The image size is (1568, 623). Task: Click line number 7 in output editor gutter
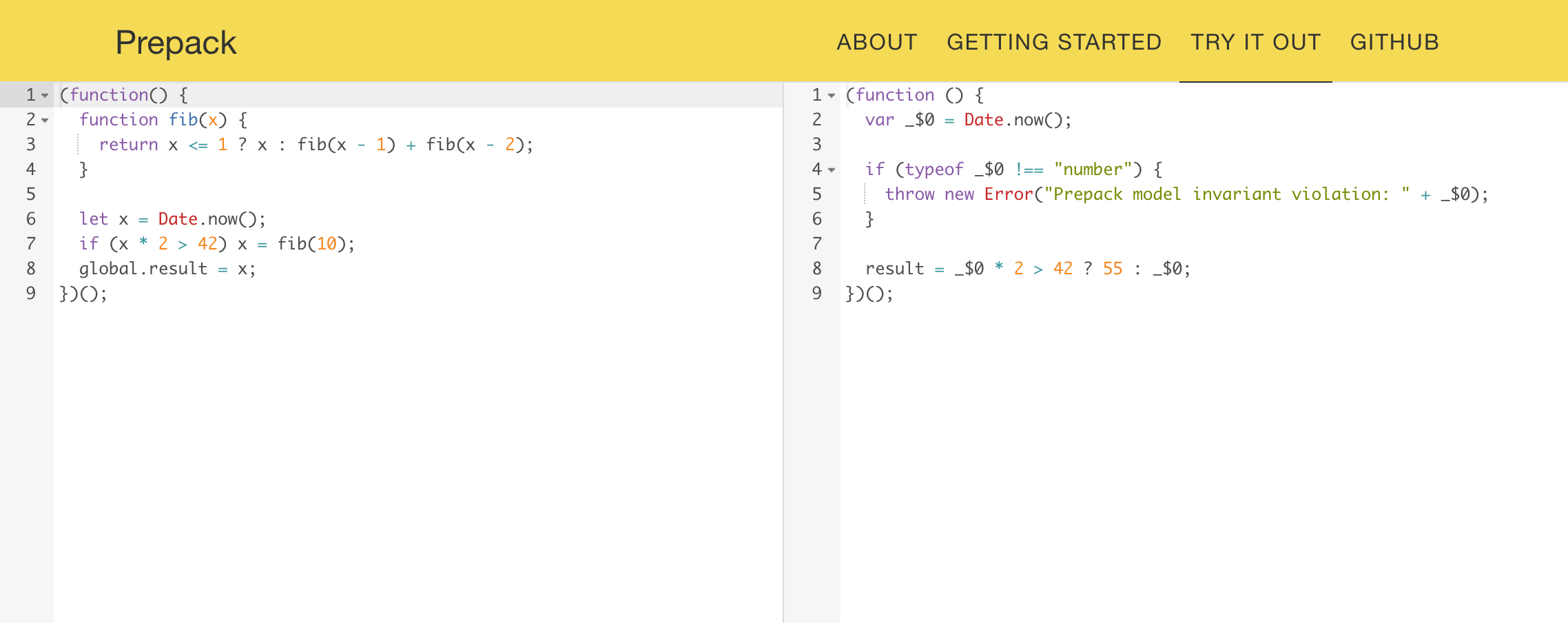pos(817,244)
